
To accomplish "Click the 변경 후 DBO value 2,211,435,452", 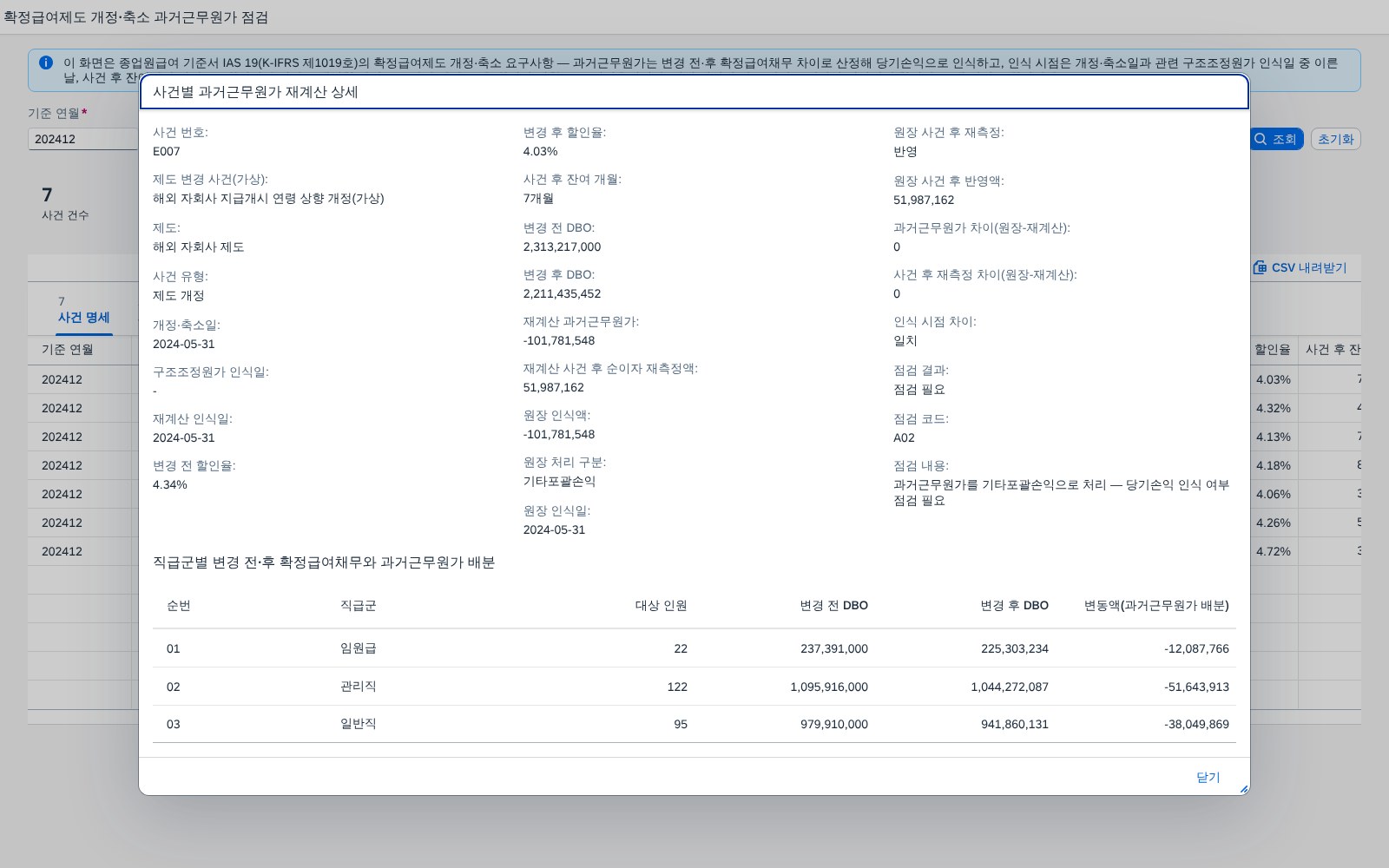I will 562,293.
